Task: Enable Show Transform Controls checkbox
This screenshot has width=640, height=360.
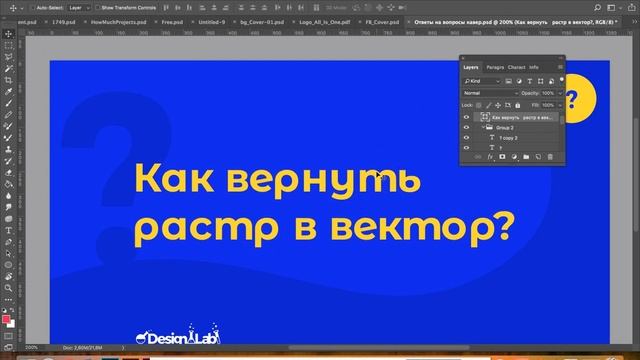Action: pyautogui.click(x=98, y=7)
